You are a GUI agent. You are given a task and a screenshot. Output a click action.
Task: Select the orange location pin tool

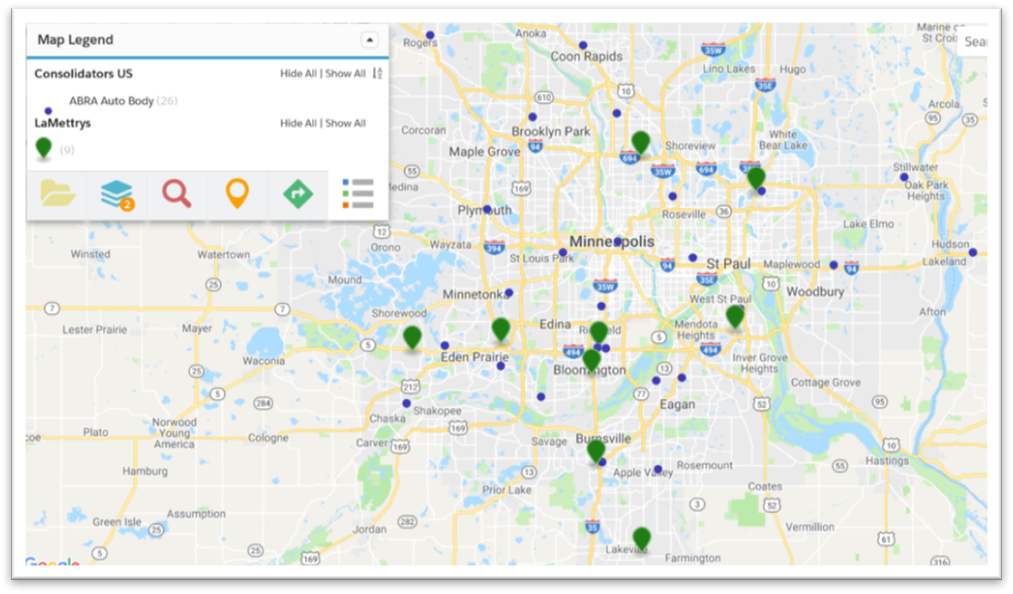tap(237, 193)
